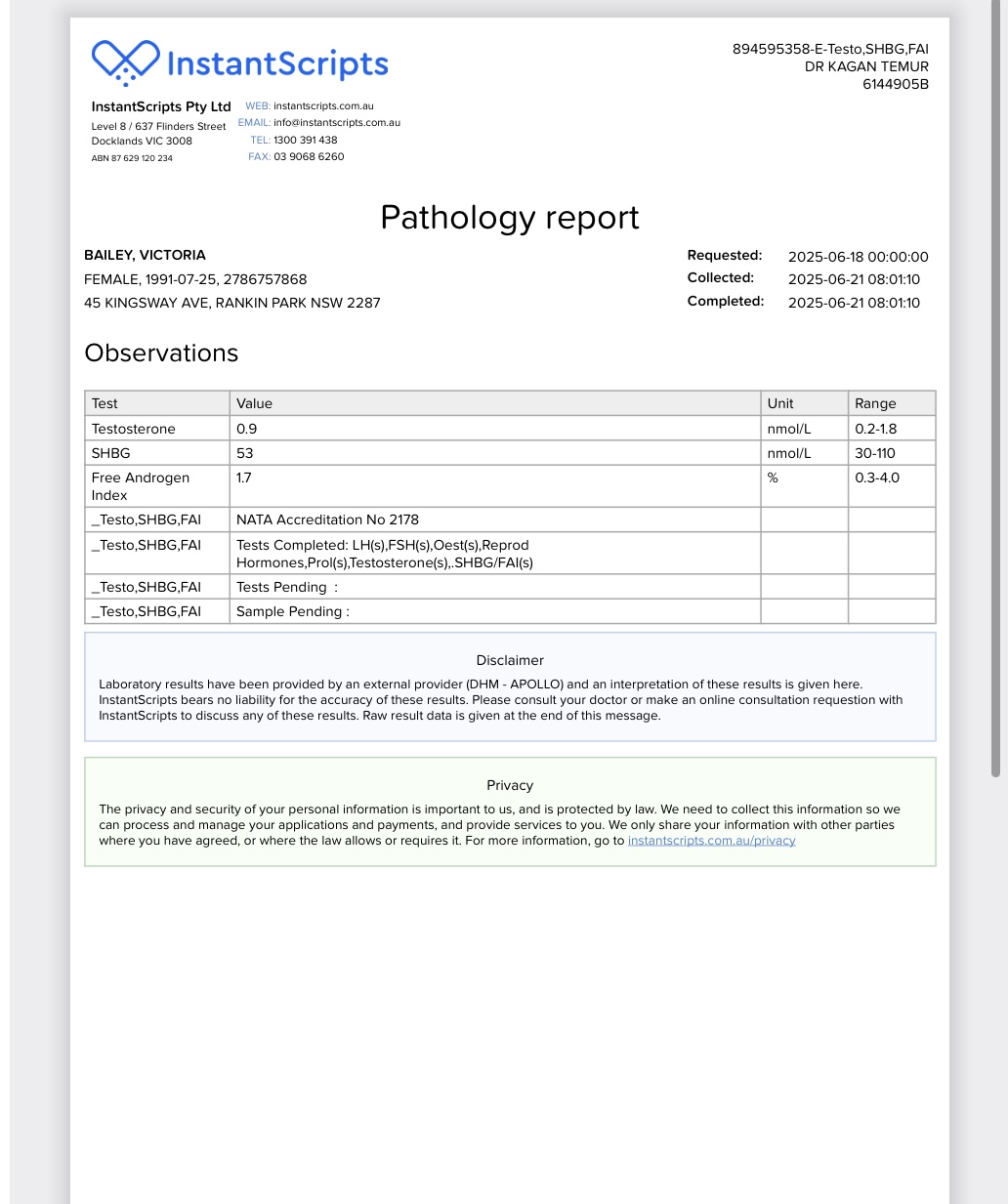The height and width of the screenshot is (1204, 1008).
Task: Click the telephone number 1300 391 438
Action: coord(305,140)
